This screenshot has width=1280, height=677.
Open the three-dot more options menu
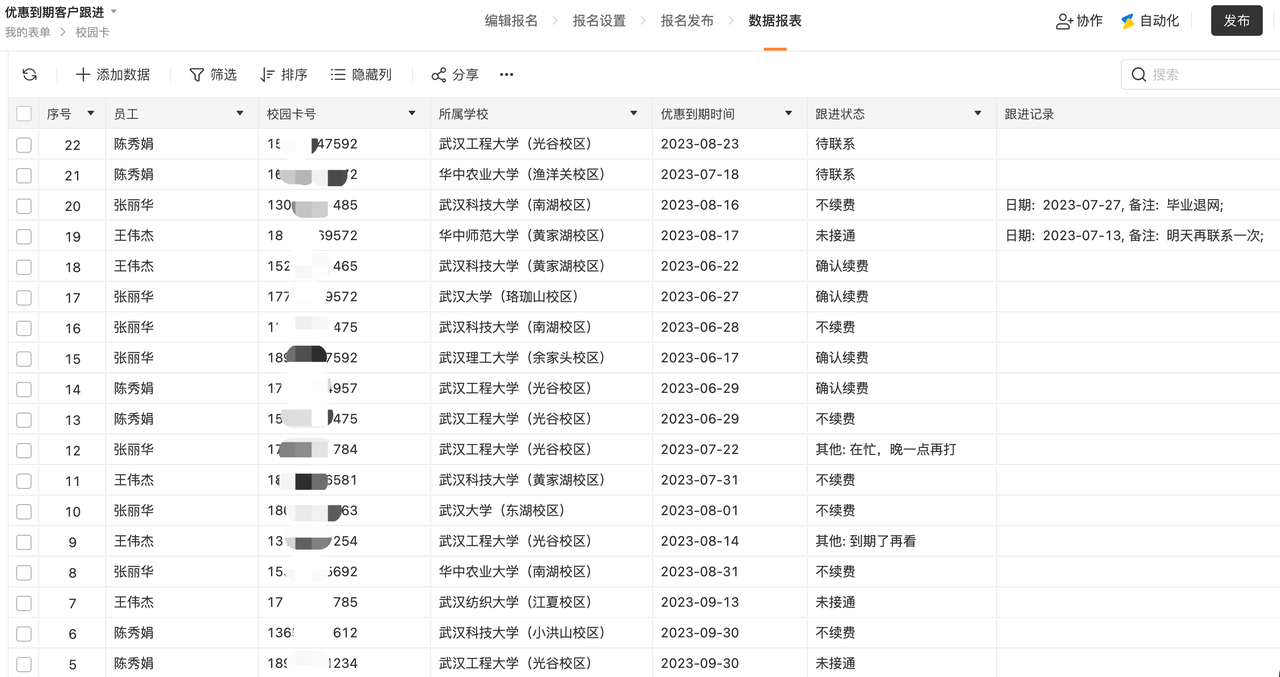tap(507, 75)
